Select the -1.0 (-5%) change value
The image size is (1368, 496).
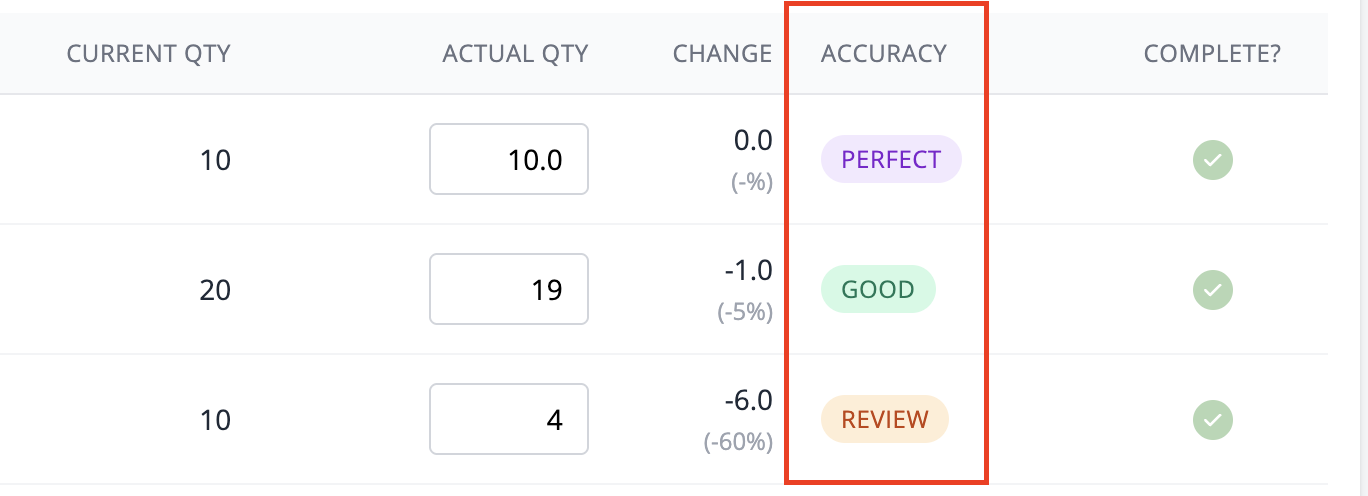[x=745, y=290]
